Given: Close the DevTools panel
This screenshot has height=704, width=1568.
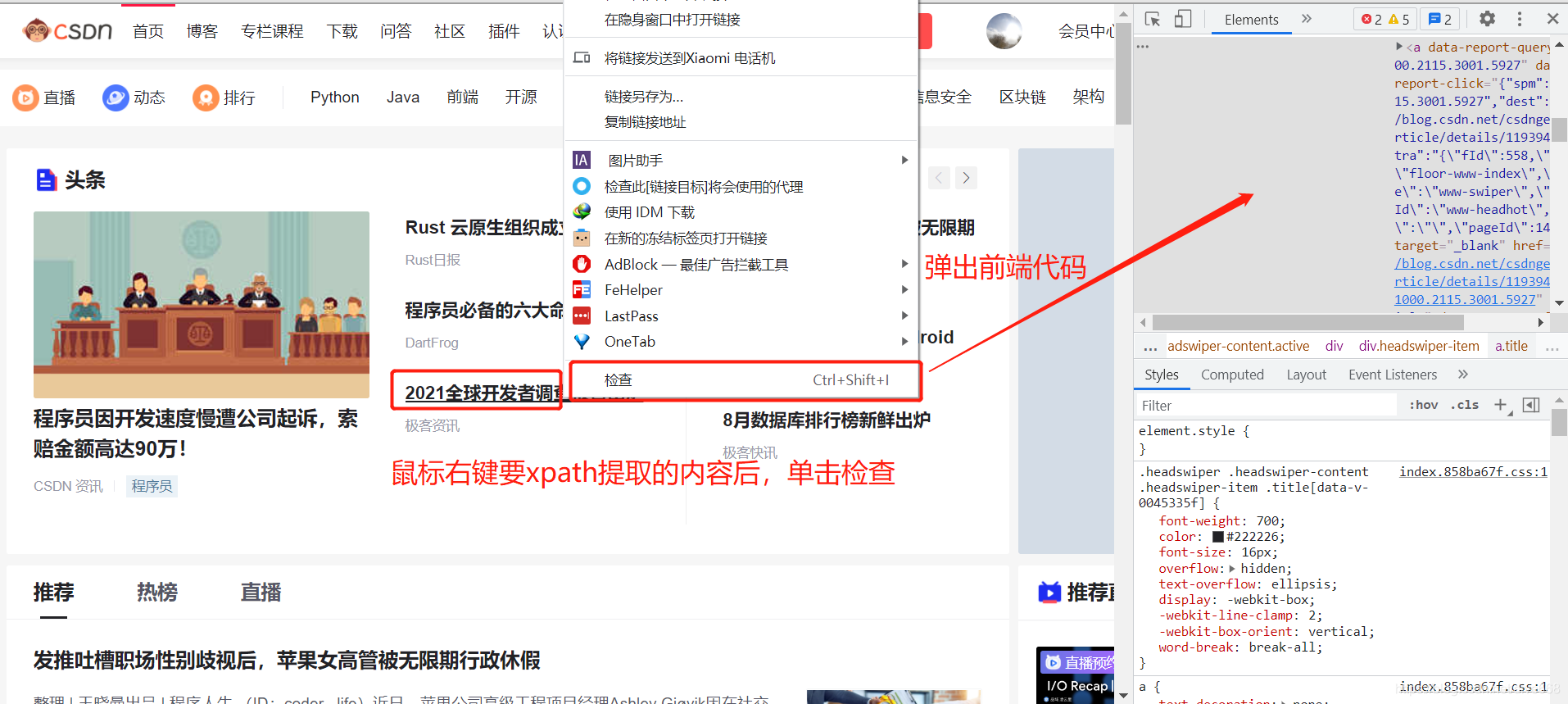Looking at the screenshot, I should tap(1552, 19).
